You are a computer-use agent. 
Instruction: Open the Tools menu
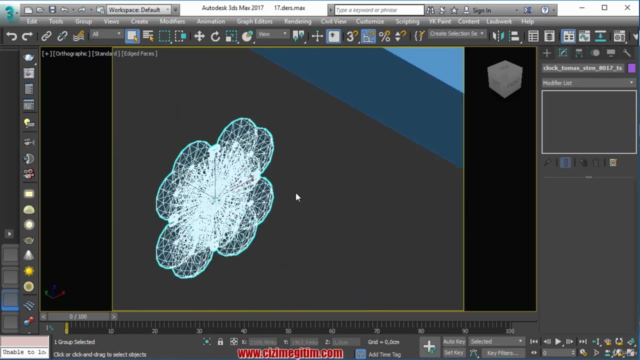click(56, 21)
